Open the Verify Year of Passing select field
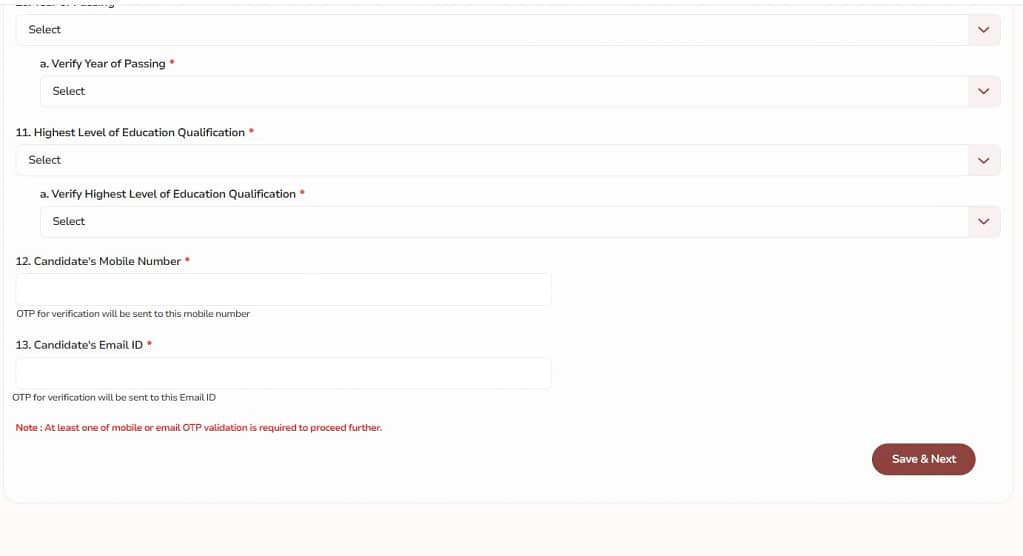This screenshot has height=556, width=1023. [x=500, y=91]
